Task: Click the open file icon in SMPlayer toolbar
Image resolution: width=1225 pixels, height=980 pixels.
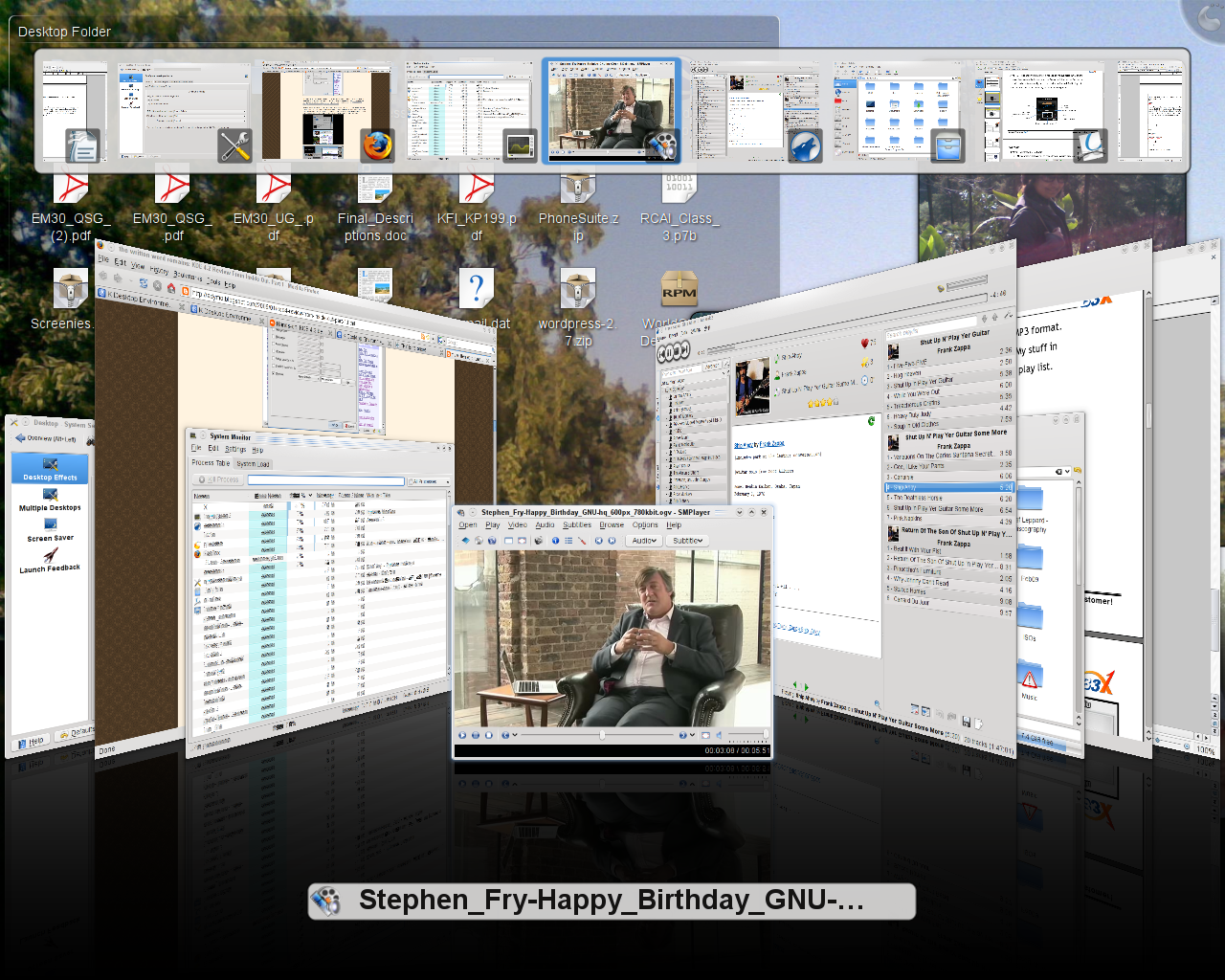Action: pyautogui.click(x=466, y=541)
